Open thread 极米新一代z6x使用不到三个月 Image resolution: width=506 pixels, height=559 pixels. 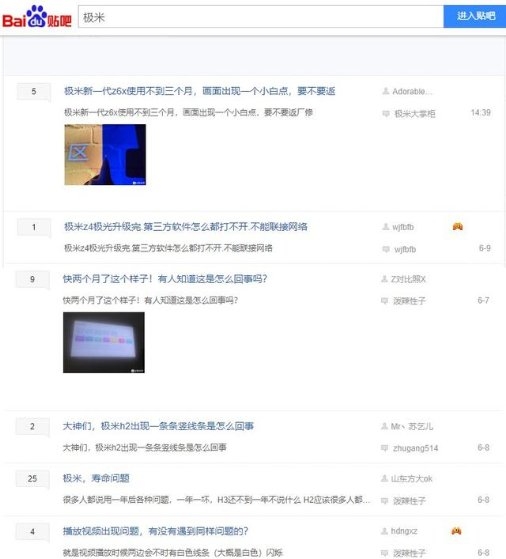coord(199,91)
